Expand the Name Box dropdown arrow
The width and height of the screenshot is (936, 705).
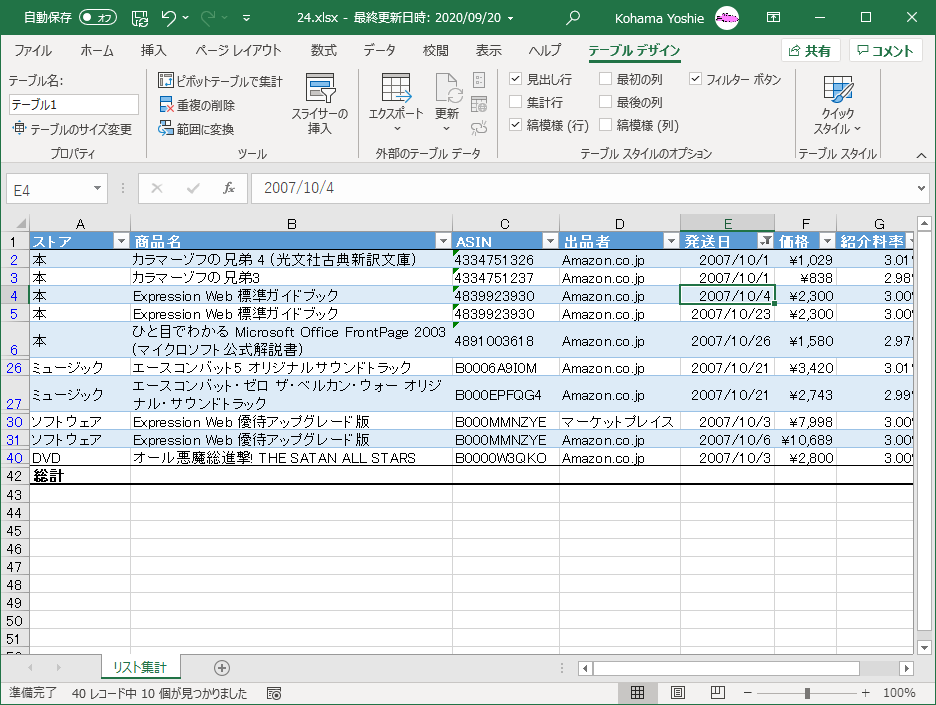97,189
